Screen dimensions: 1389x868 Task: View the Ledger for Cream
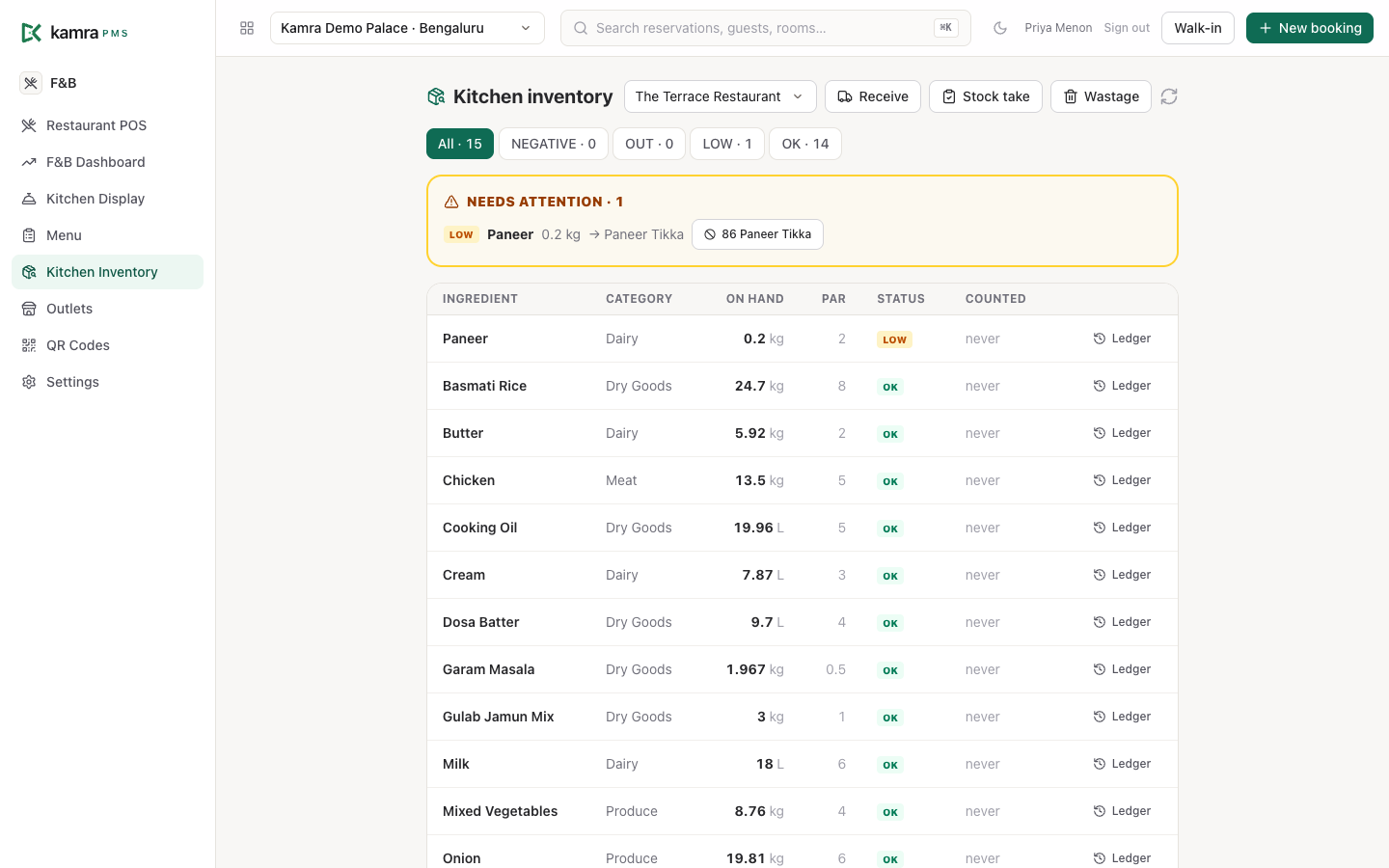[x=1122, y=575]
